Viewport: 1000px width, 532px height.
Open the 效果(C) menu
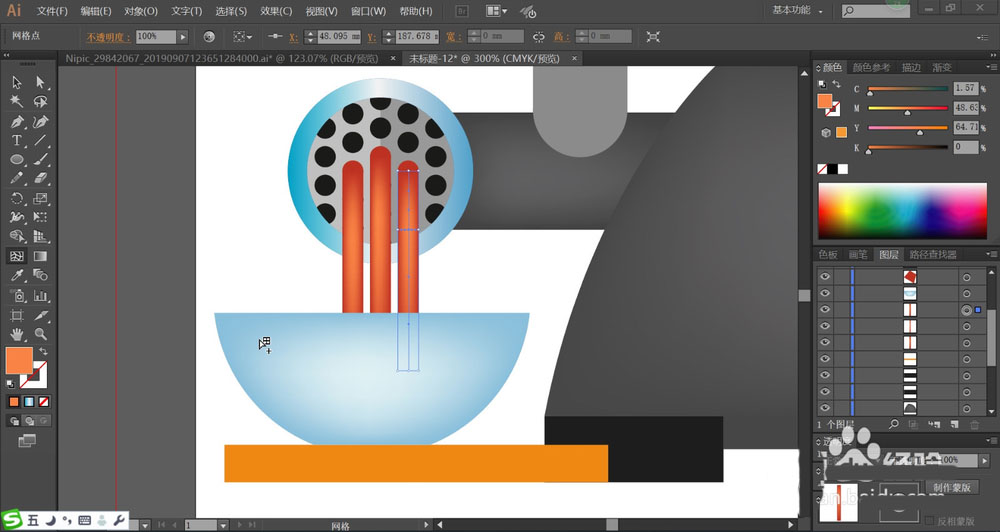276,11
